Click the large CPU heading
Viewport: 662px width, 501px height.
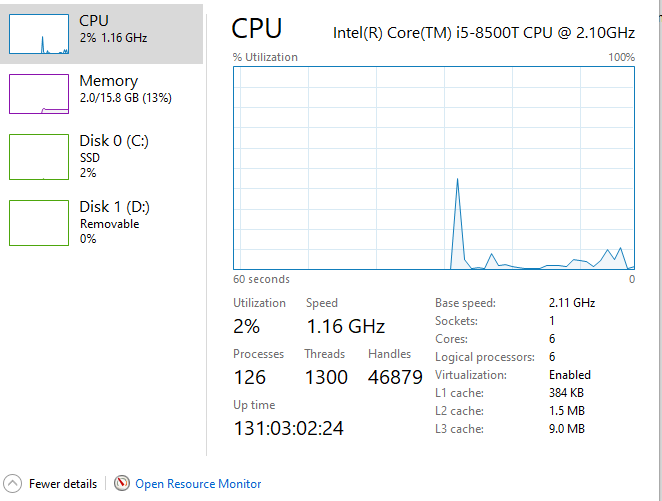click(x=257, y=28)
